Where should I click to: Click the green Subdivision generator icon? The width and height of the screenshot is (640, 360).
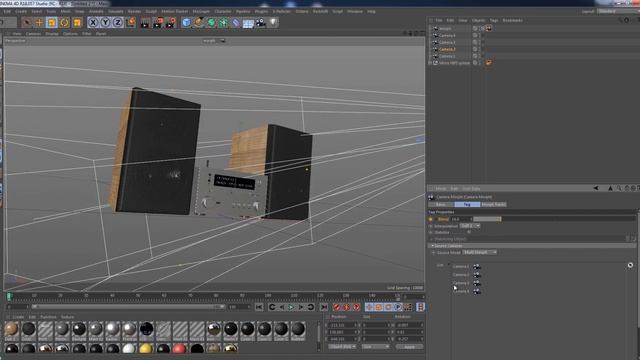[x=211, y=22]
